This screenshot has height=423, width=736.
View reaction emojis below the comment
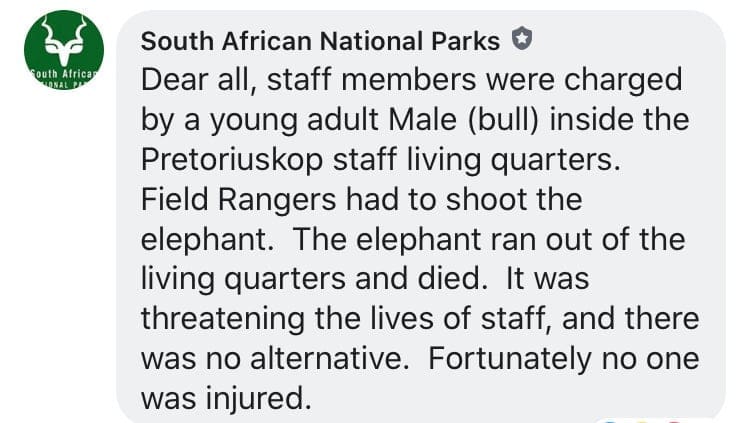point(638,418)
